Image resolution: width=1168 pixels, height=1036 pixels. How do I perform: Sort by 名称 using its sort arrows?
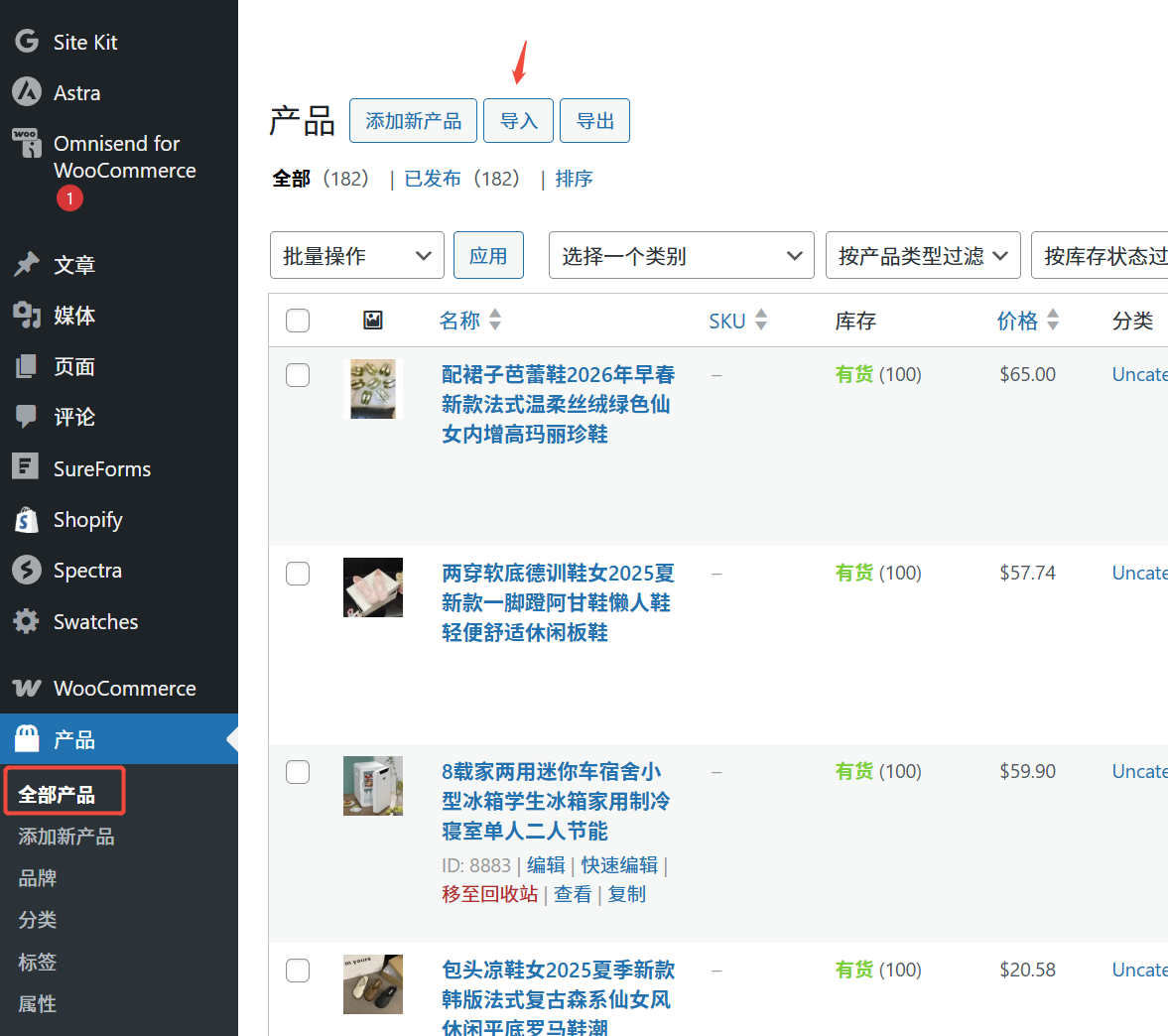495,320
